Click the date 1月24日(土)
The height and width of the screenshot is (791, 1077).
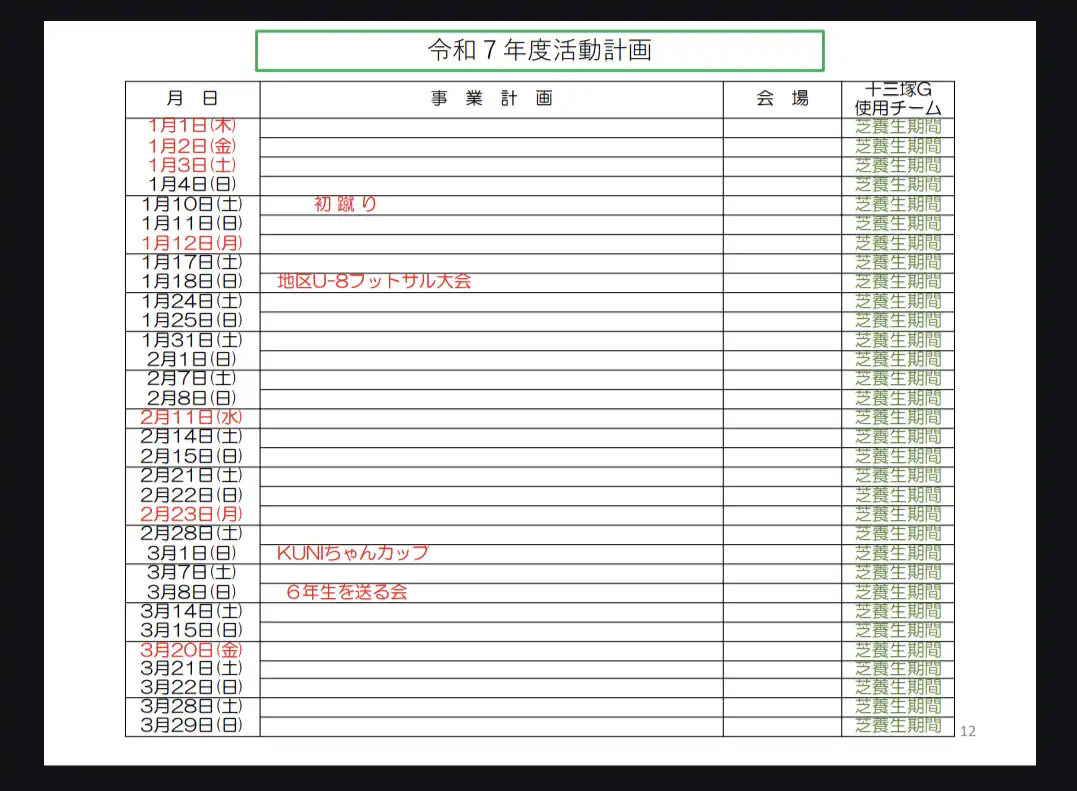[x=192, y=301]
